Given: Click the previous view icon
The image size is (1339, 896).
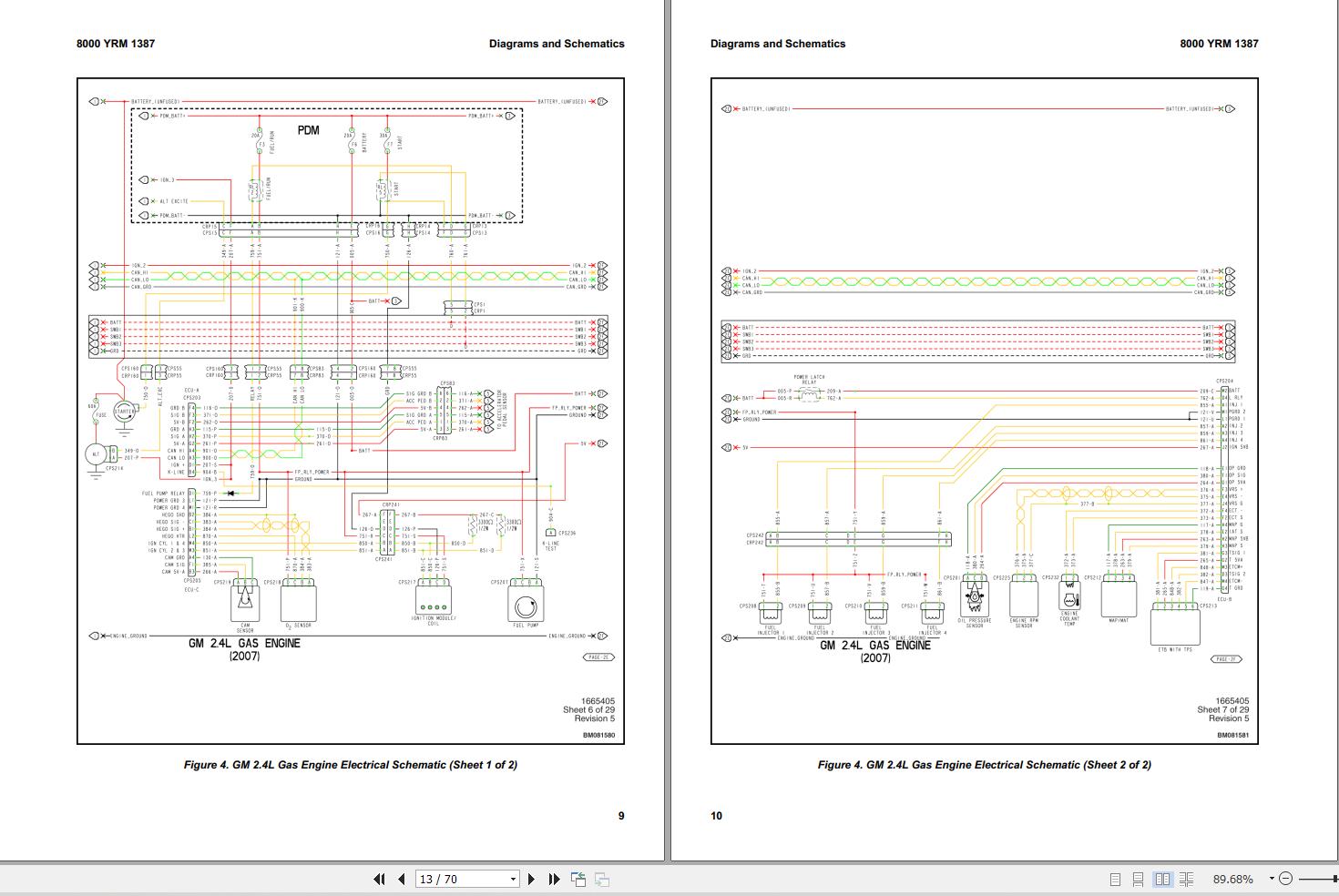Looking at the screenshot, I should tap(578, 880).
